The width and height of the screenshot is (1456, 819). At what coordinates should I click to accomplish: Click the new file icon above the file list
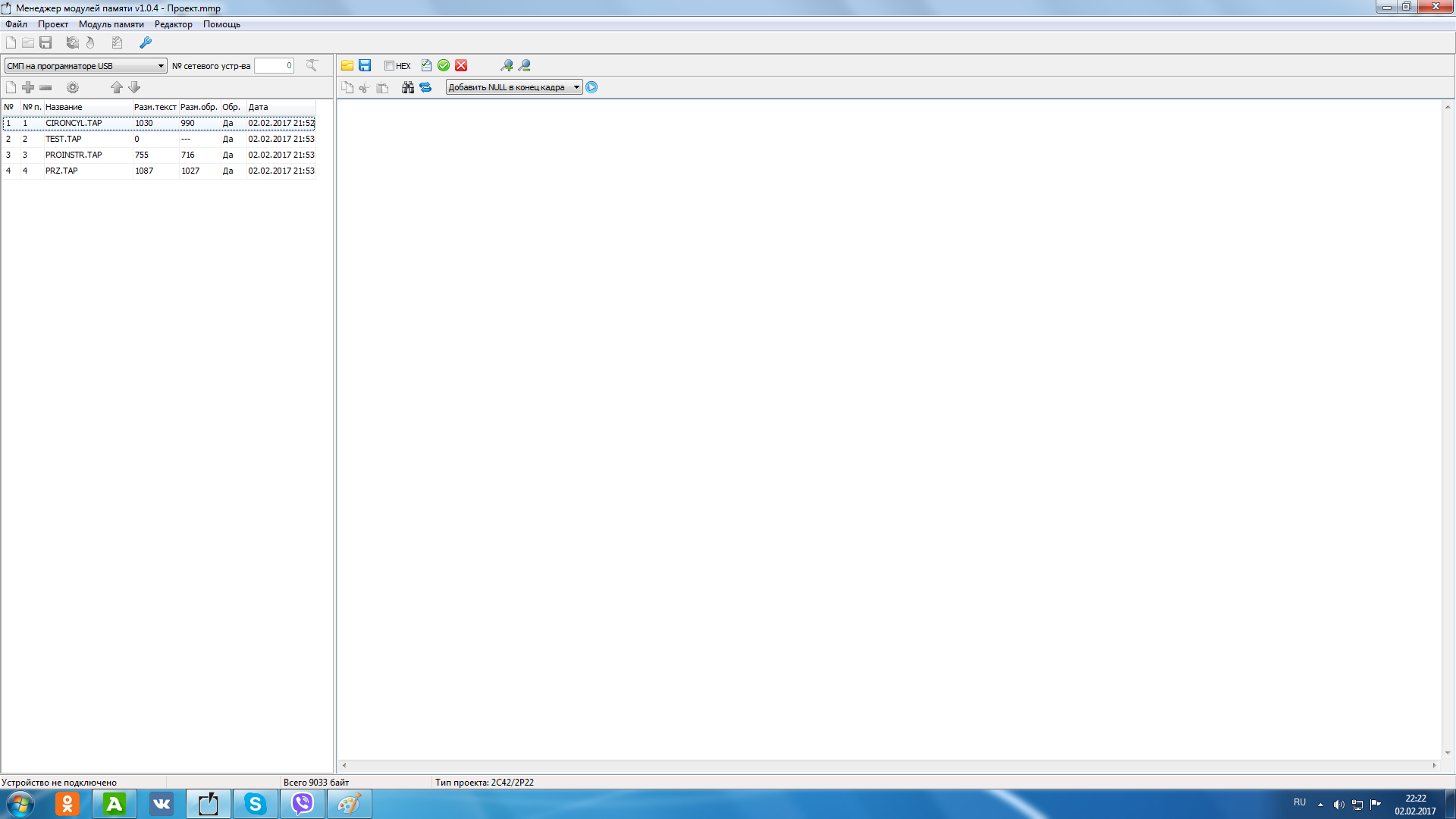11,87
